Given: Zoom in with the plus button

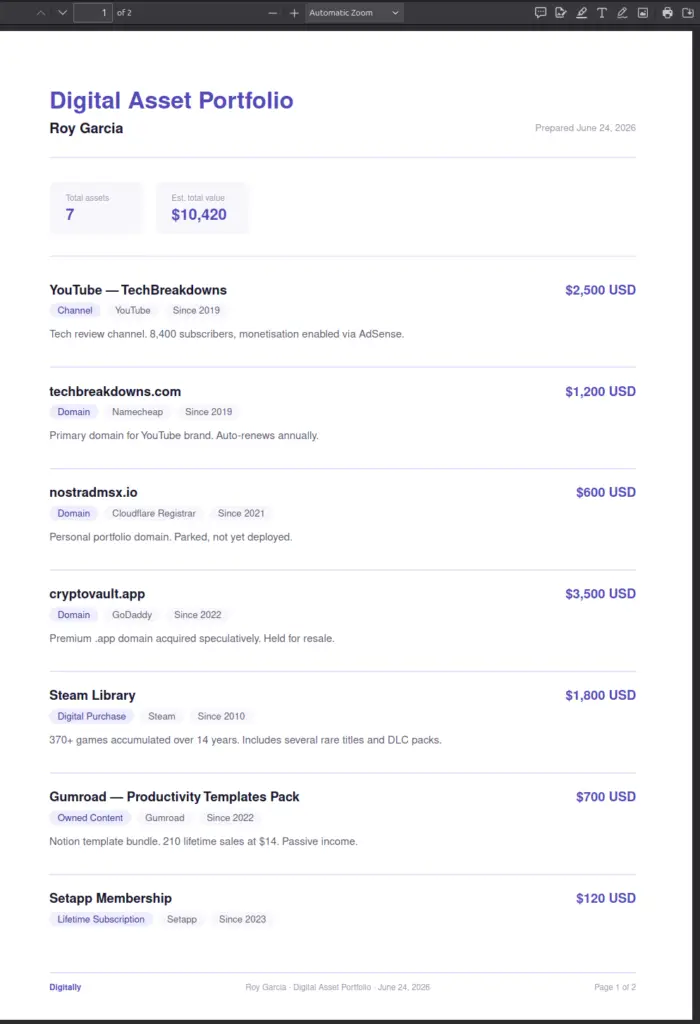Looking at the screenshot, I should coord(294,12).
